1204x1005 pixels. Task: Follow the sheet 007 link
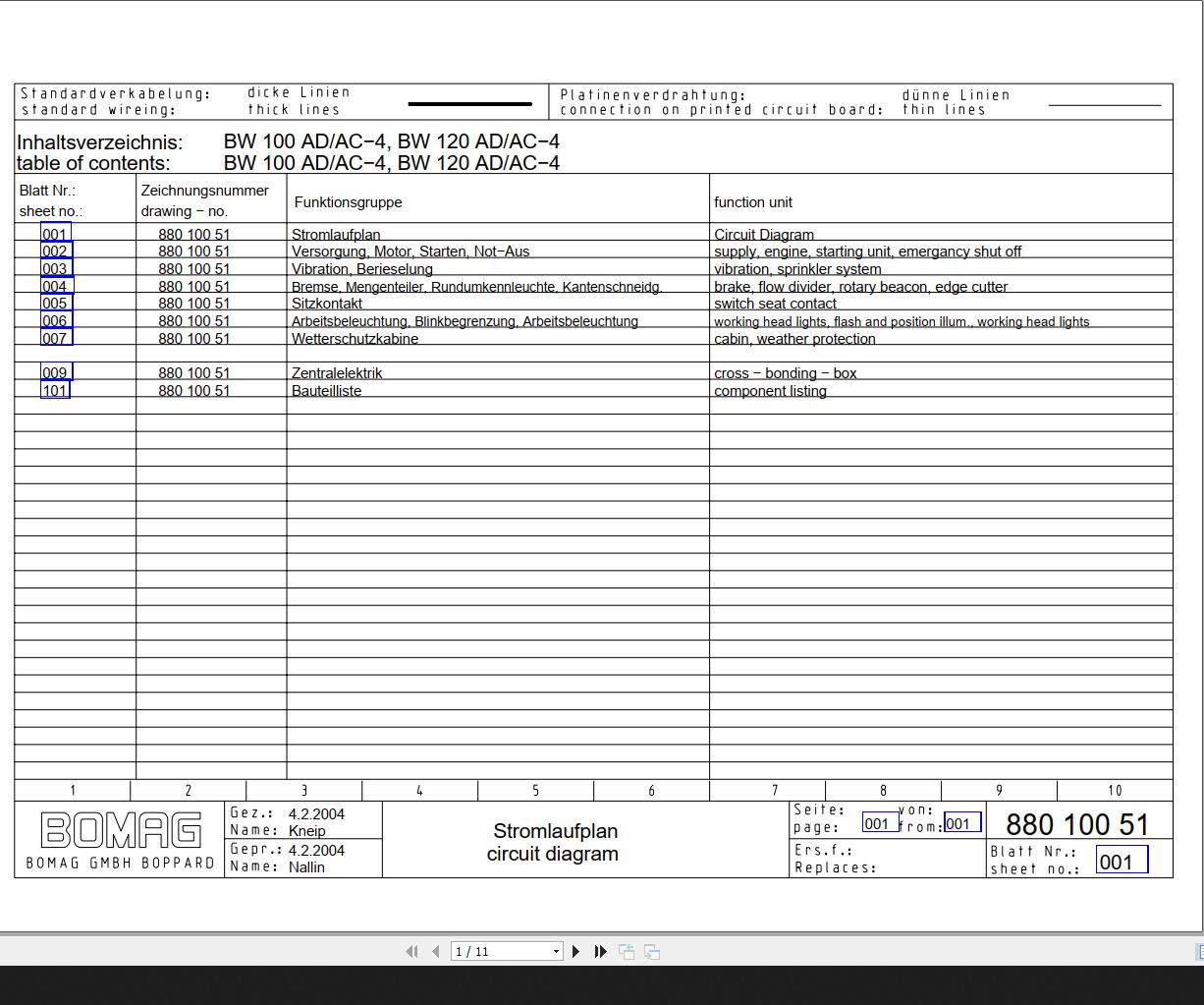click(x=56, y=338)
